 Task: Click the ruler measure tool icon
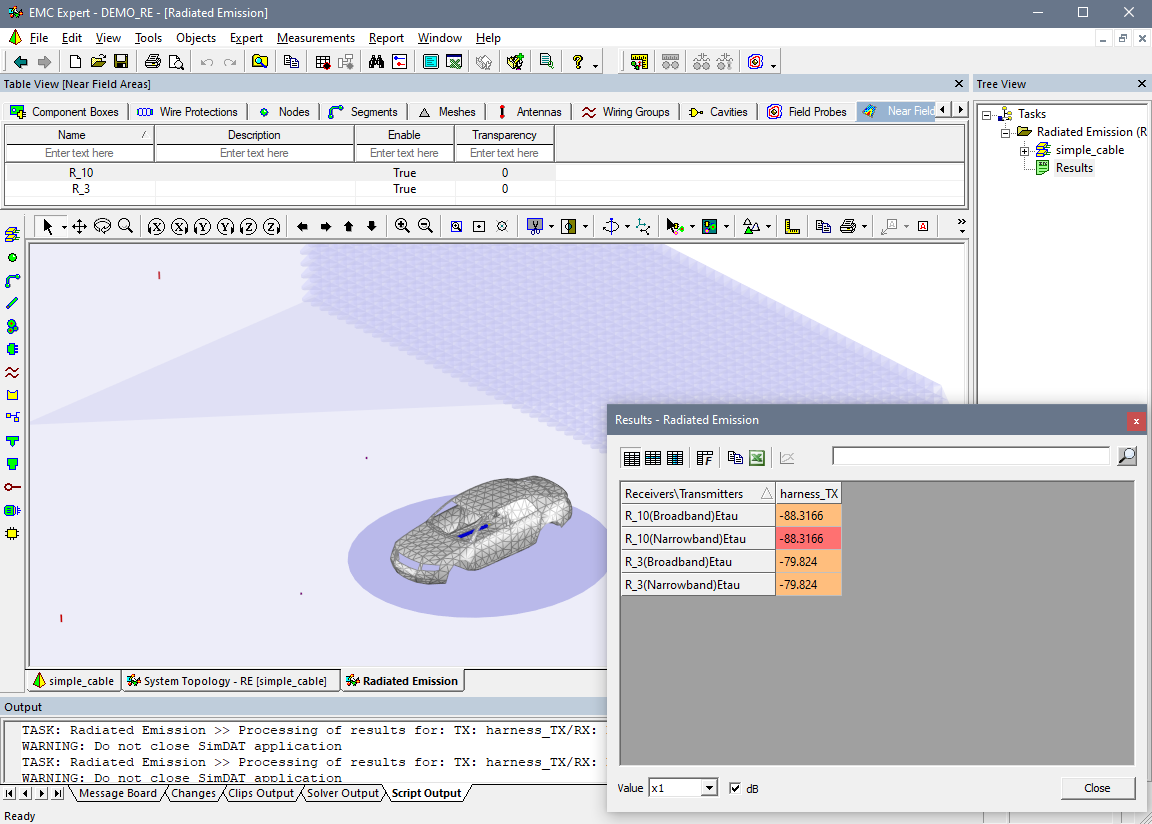tap(792, 226)
